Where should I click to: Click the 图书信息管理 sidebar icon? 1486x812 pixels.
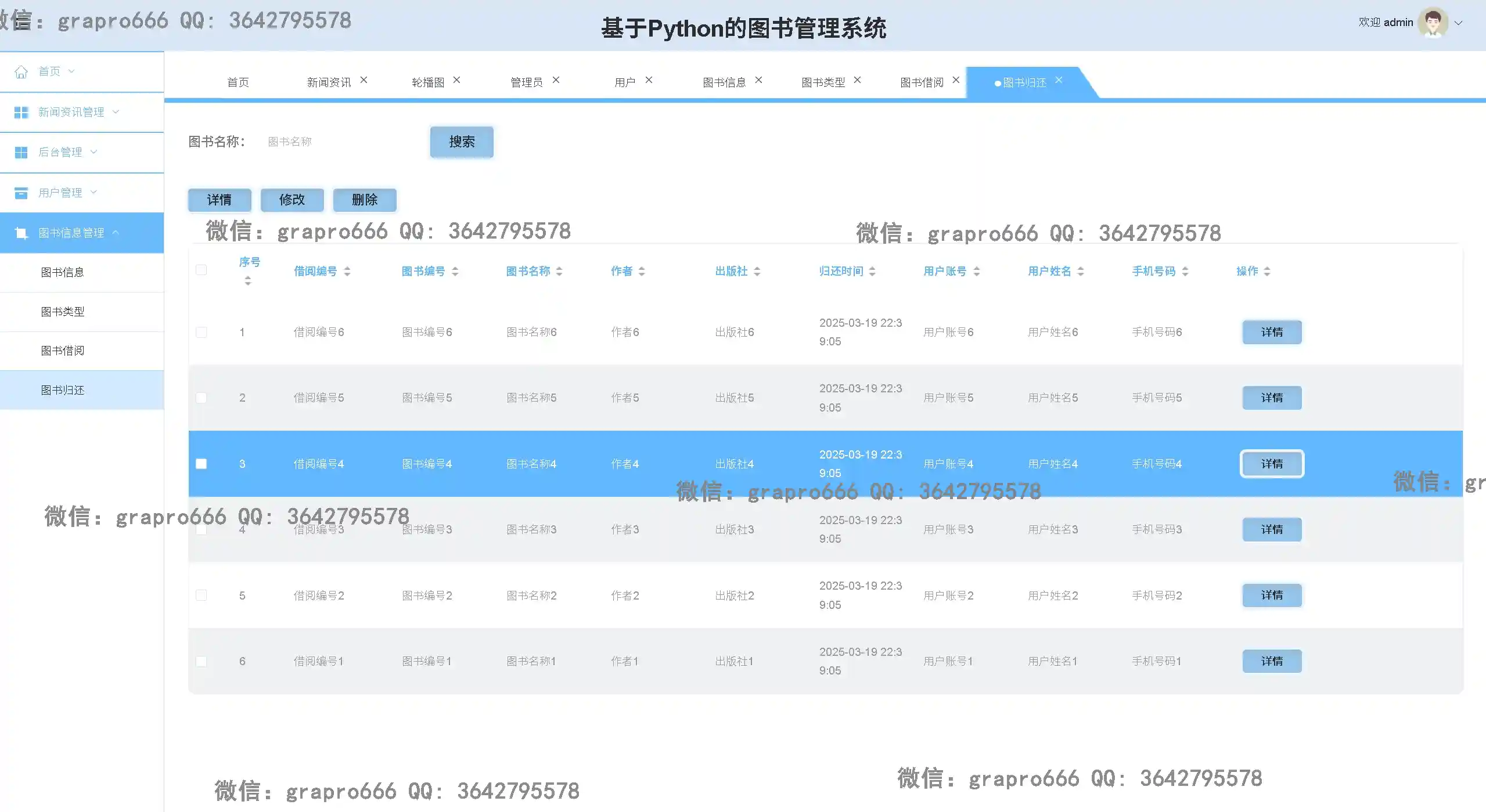(21, 233)
